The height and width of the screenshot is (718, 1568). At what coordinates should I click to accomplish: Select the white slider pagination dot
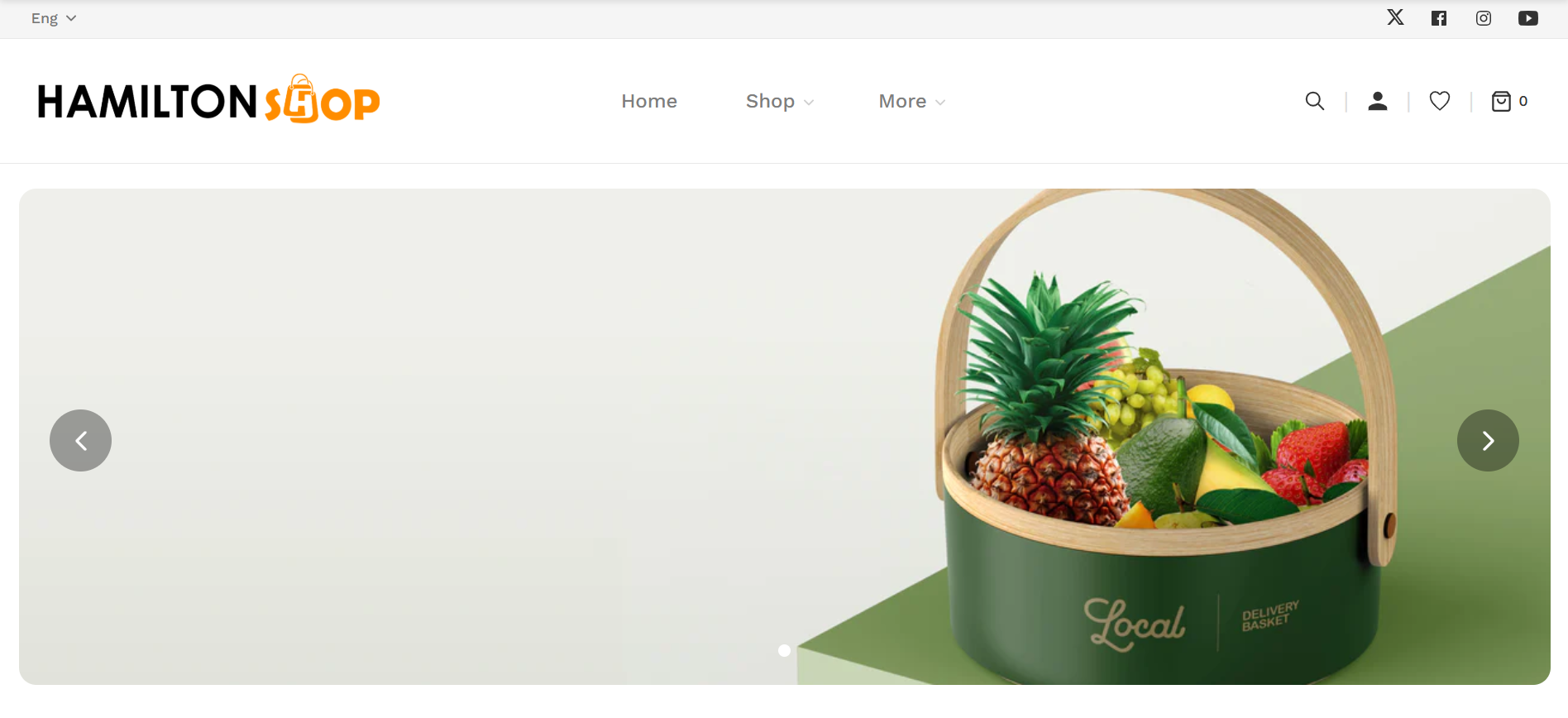point(784,650)
